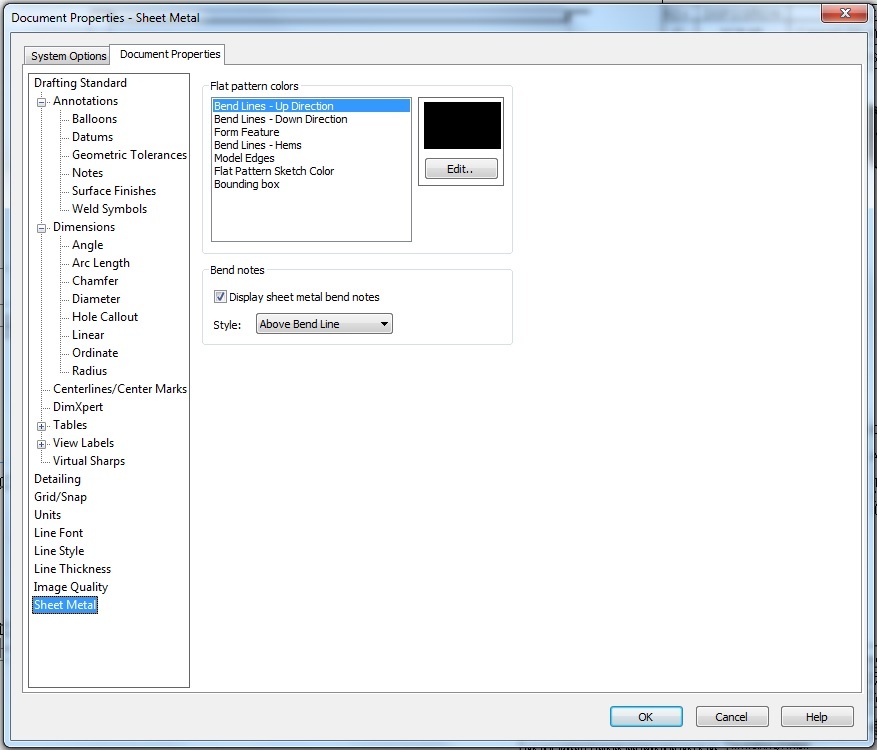Close the Document Properties window

(845, 12)
